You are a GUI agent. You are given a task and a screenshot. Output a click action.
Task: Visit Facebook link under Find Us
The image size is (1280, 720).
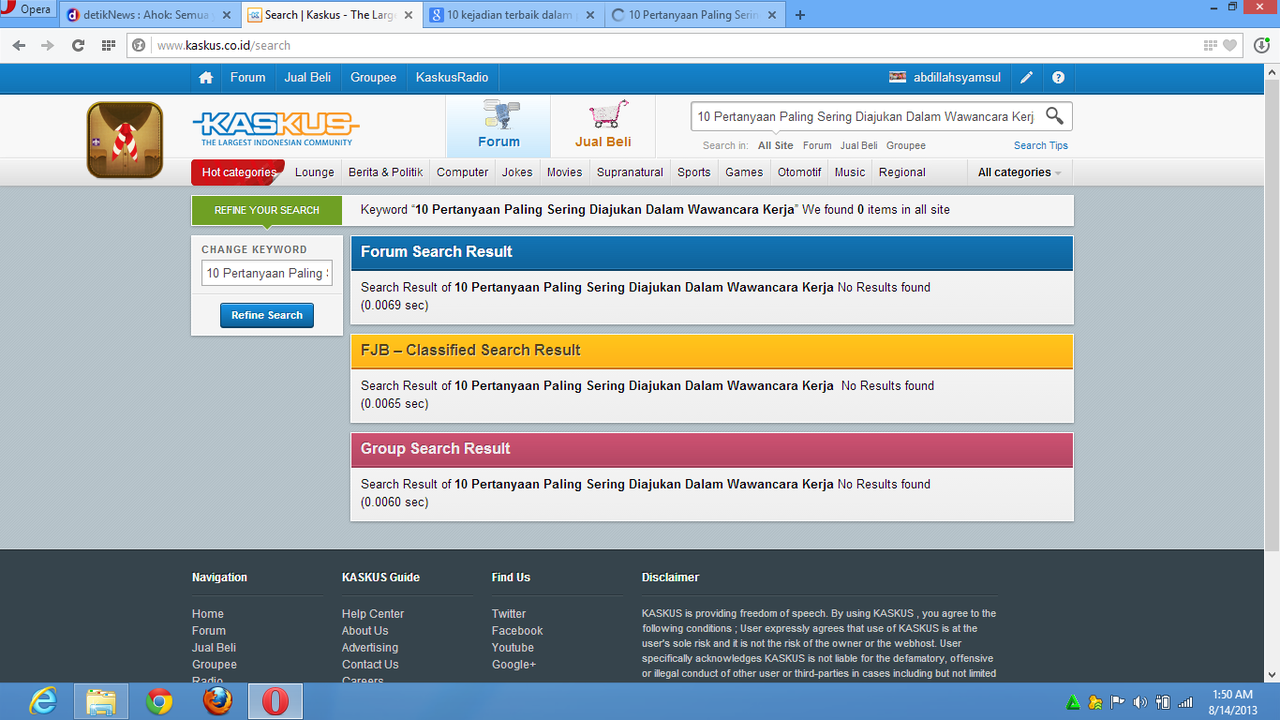tap(517, 631)
